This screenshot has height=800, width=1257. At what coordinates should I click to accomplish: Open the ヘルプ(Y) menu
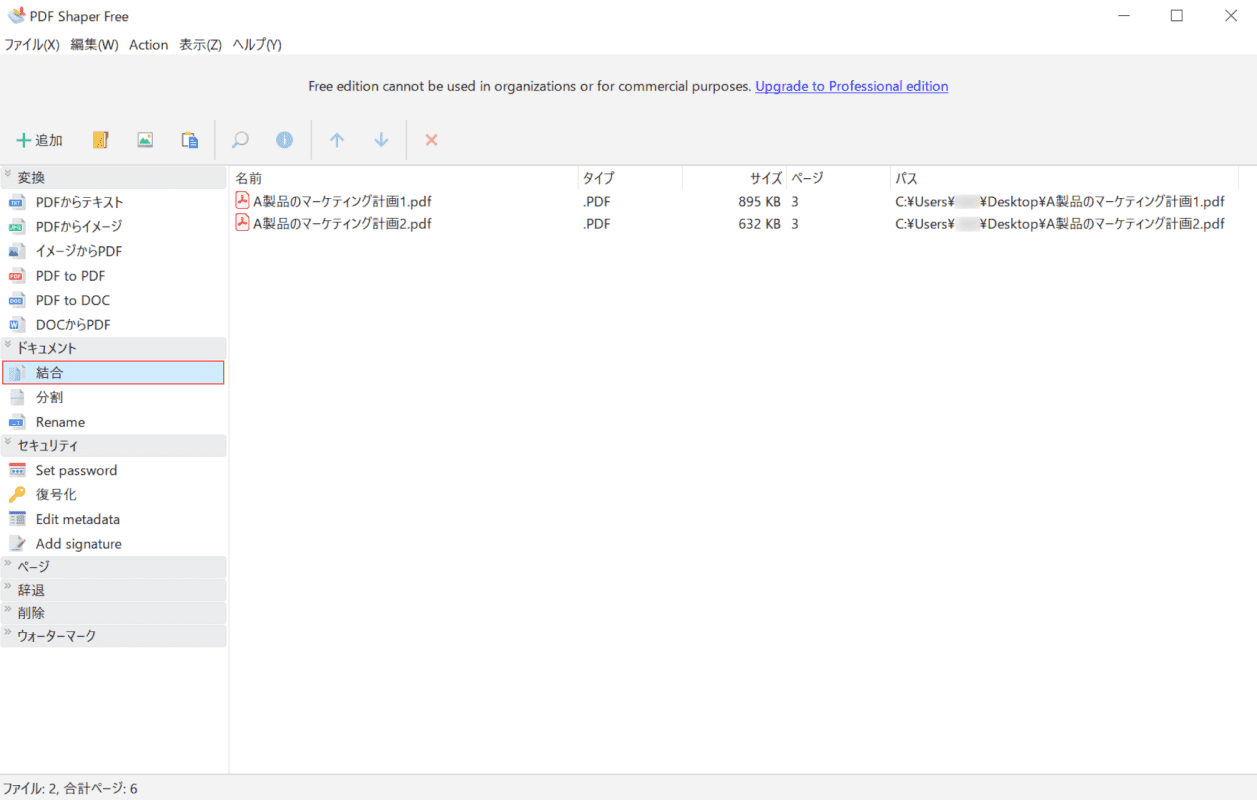click(258, 45)
